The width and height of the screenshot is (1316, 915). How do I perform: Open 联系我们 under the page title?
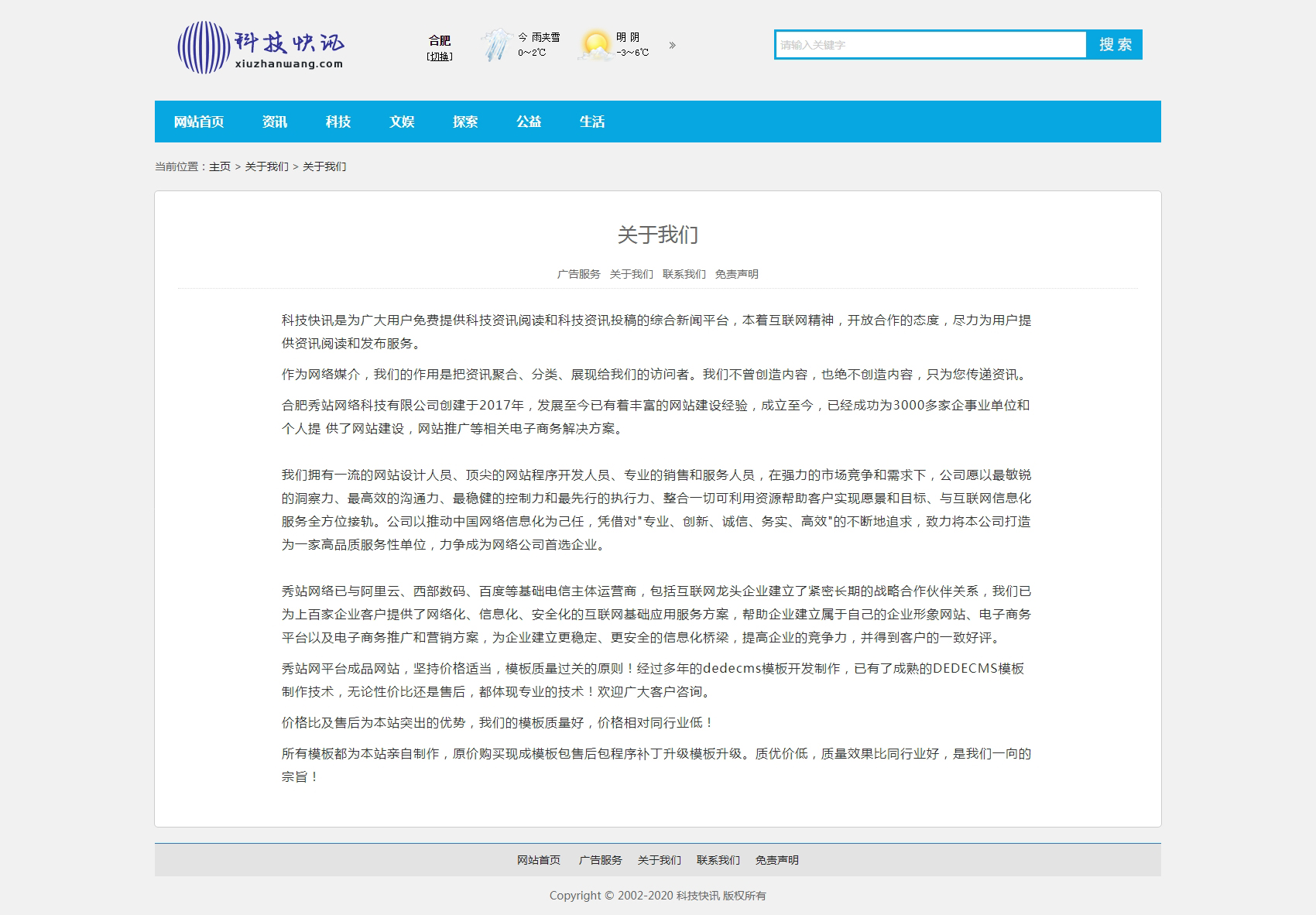tap(684, 274)
